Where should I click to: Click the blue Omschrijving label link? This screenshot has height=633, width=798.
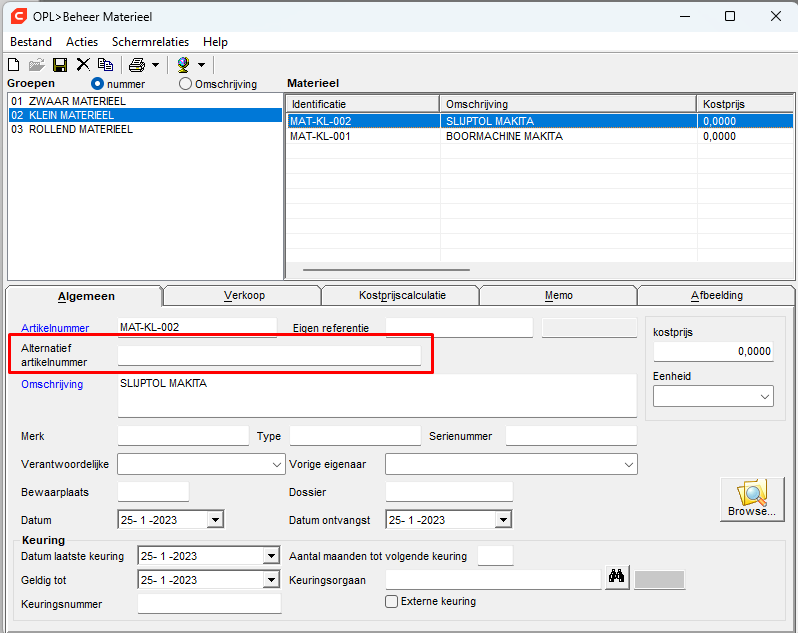tap(52, 384)
